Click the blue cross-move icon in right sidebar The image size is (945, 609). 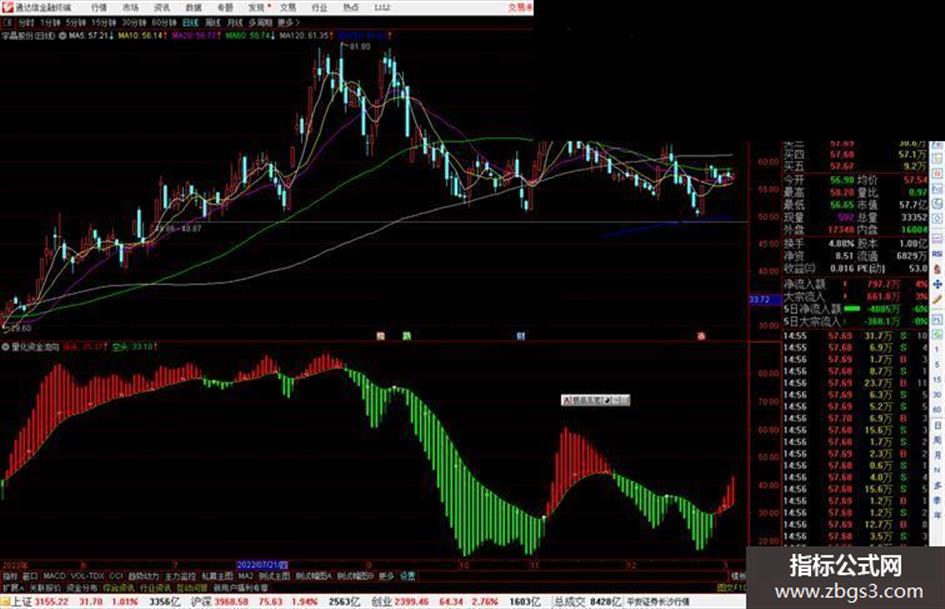click(x=937, y=284)
